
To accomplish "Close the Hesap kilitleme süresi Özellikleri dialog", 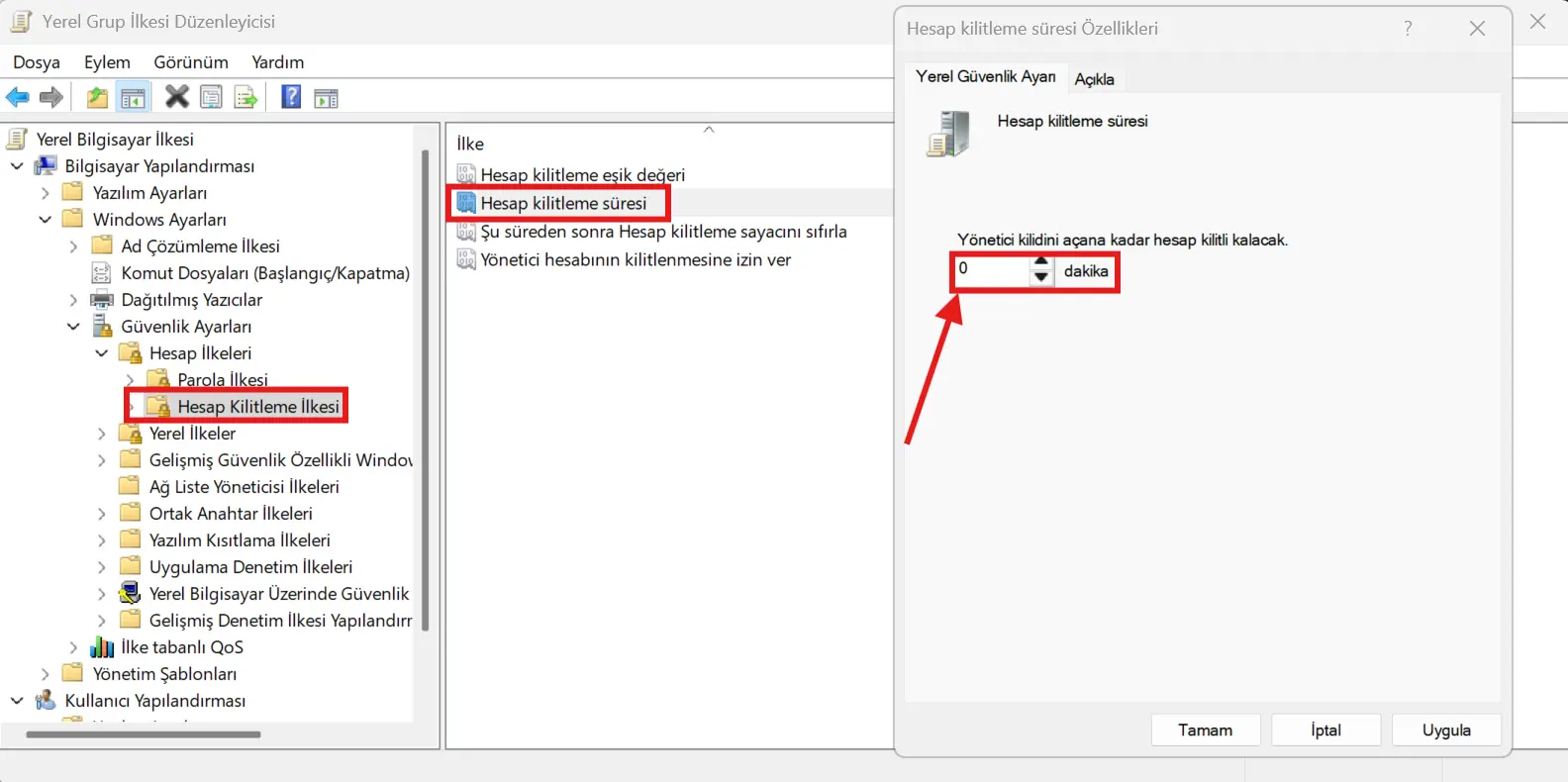I will pos(1477,28).
